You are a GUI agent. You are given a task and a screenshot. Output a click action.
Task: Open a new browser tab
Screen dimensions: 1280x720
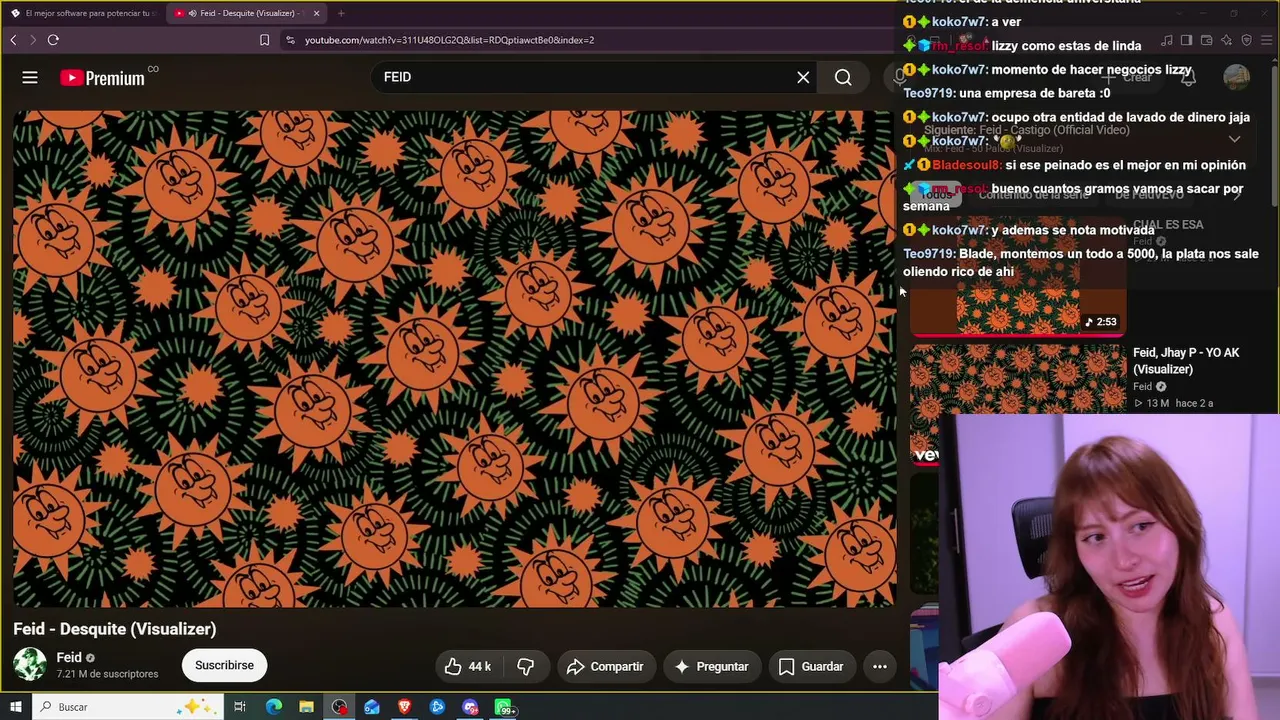341,13
